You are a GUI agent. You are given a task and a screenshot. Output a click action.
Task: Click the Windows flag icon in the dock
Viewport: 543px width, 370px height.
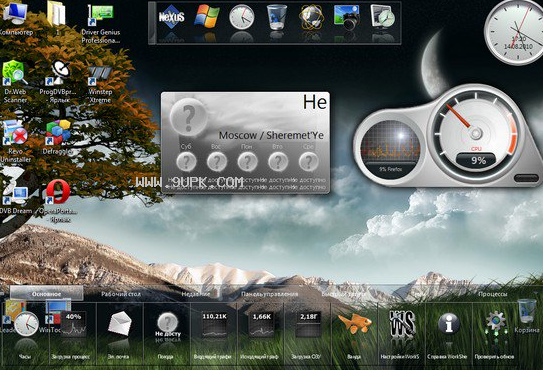(206, 16)
